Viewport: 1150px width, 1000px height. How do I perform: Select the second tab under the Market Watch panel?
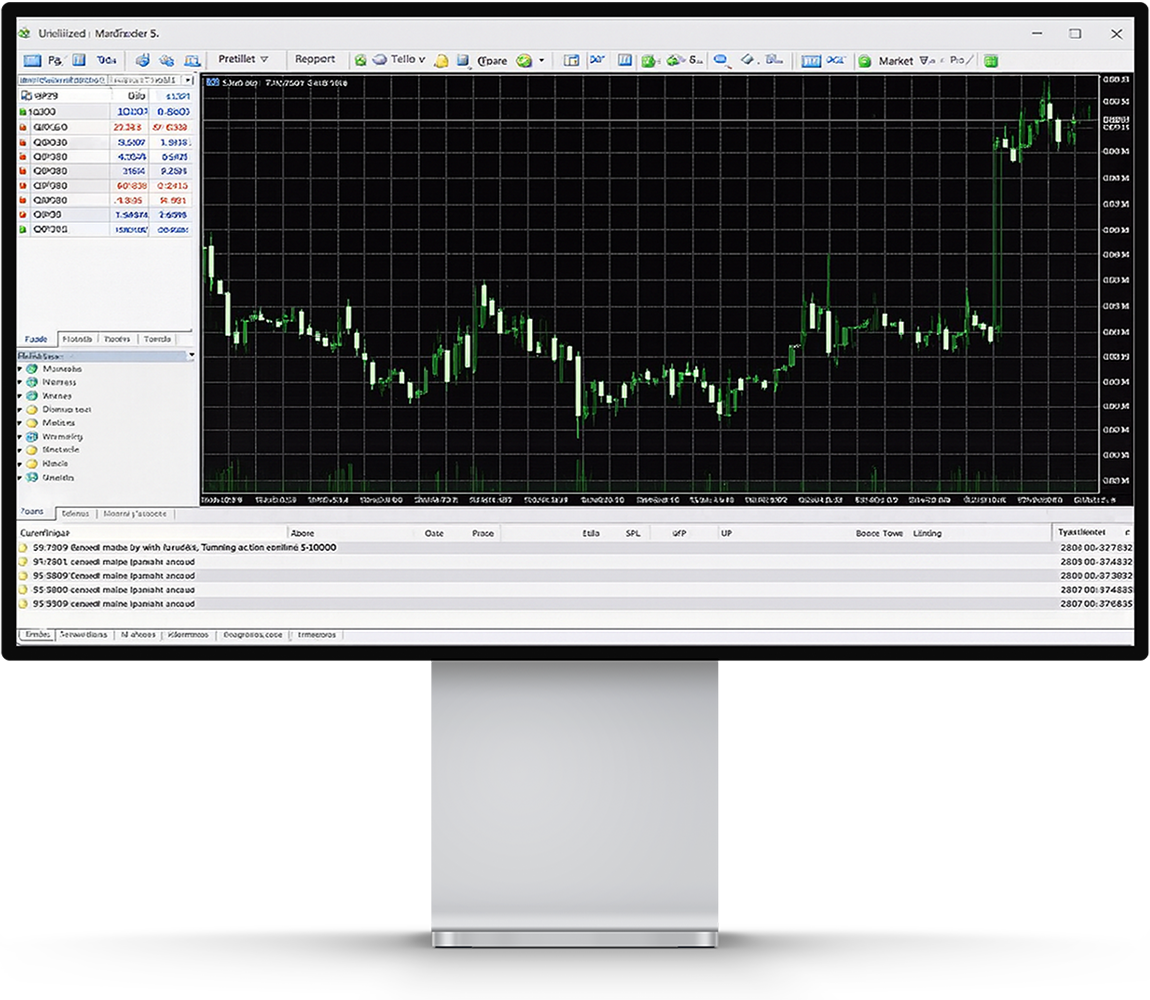[x=77, y=339]
